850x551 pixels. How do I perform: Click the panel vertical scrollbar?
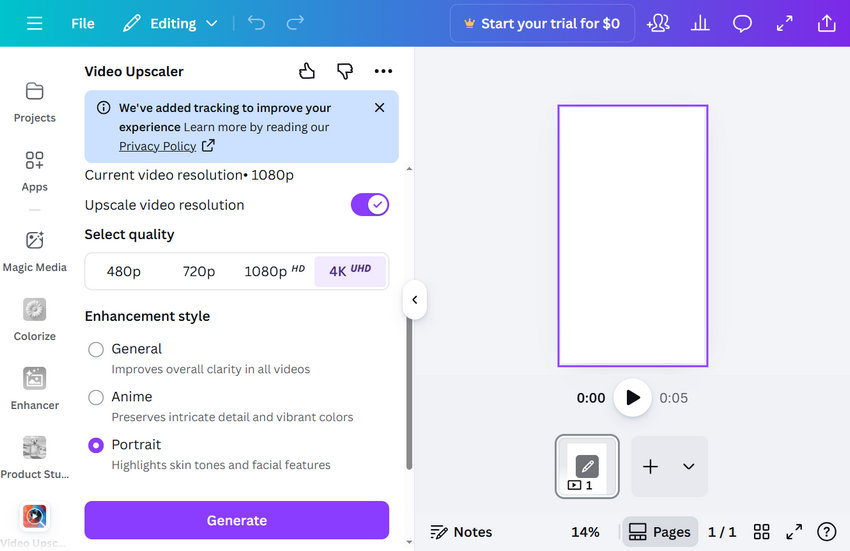pos(409,390)
